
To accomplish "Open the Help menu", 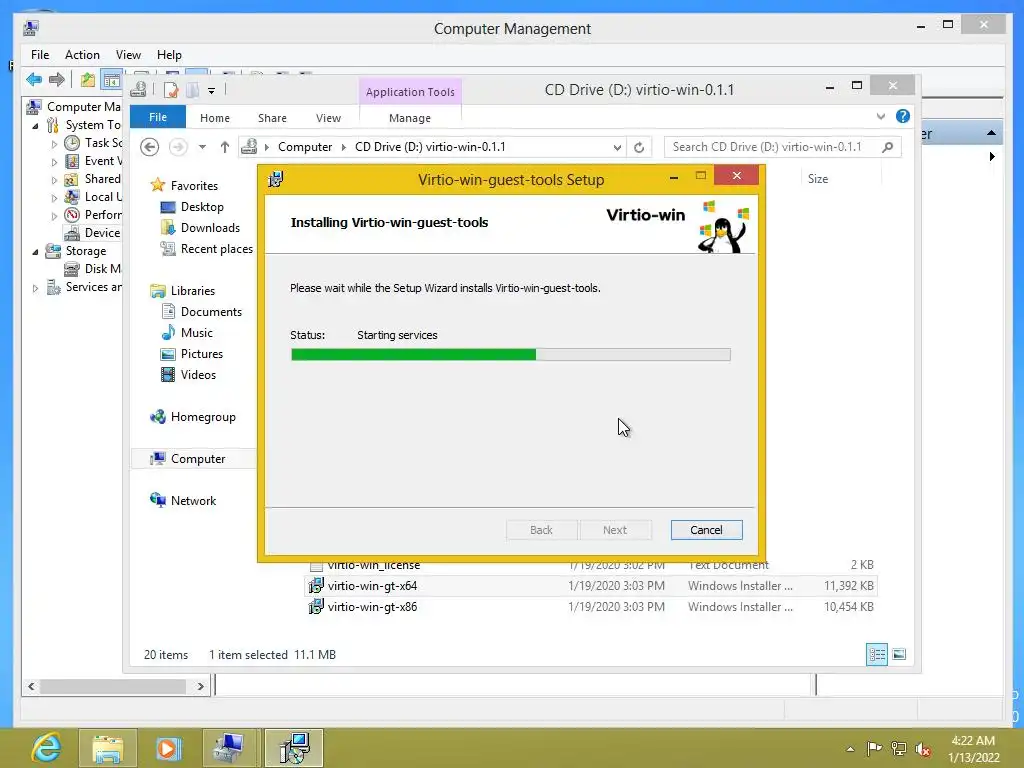I will pyautogui.click(x=169, y=55).
